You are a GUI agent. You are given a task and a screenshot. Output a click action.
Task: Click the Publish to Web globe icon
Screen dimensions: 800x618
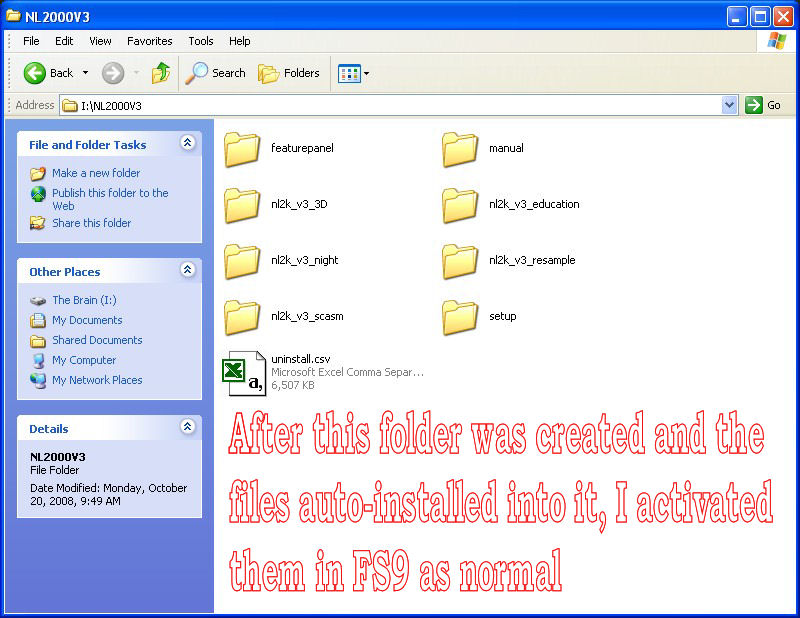[38, 194]
